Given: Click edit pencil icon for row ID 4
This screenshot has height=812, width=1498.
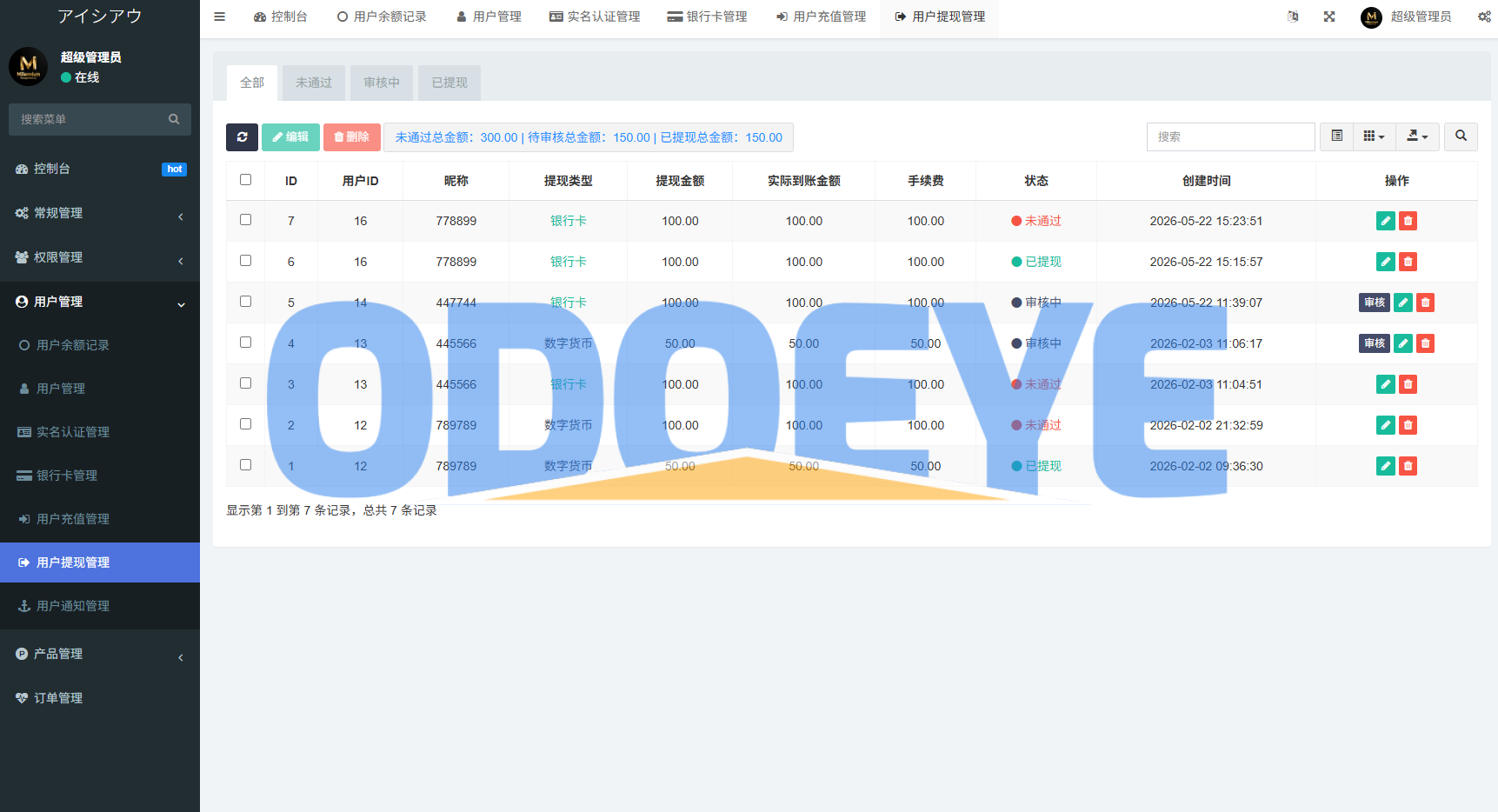Looking at the screenshot, I should 1403,343.
